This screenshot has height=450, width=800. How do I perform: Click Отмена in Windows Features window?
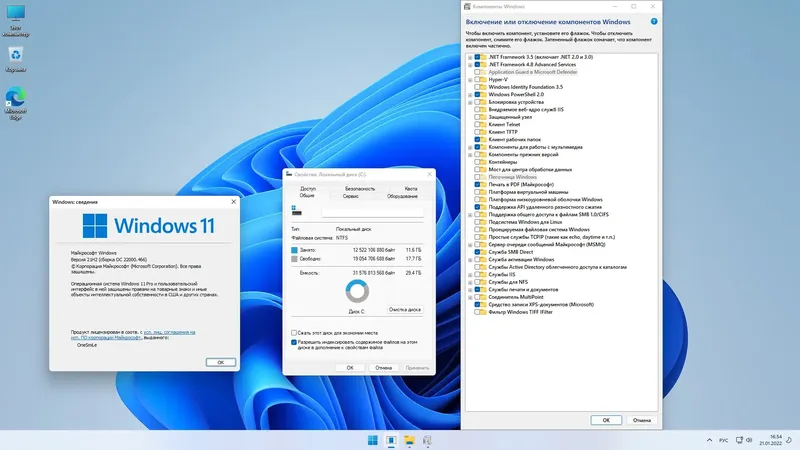[x=641, y=420]
